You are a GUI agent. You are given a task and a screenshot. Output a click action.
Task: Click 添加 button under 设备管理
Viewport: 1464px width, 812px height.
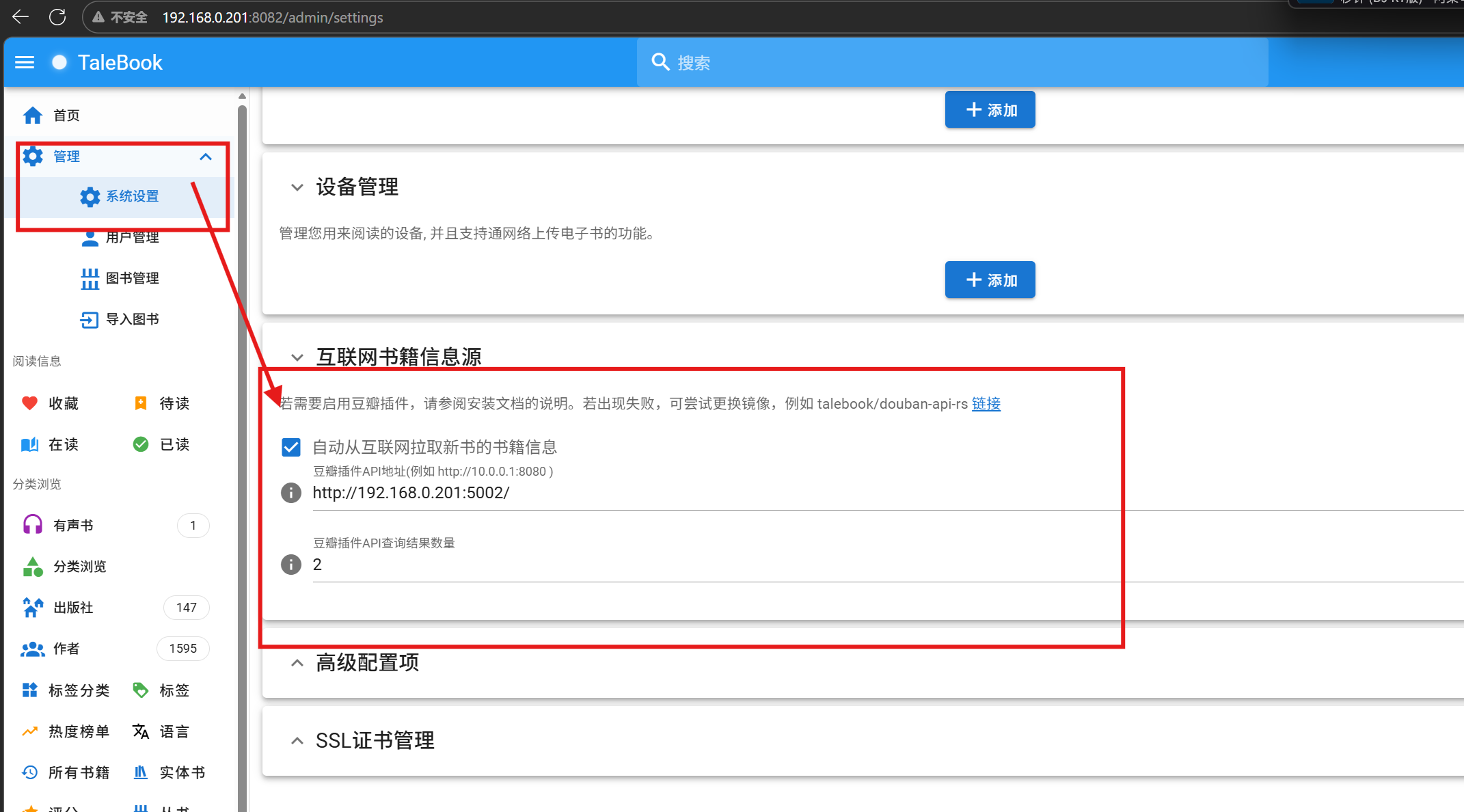click(990, 280)
